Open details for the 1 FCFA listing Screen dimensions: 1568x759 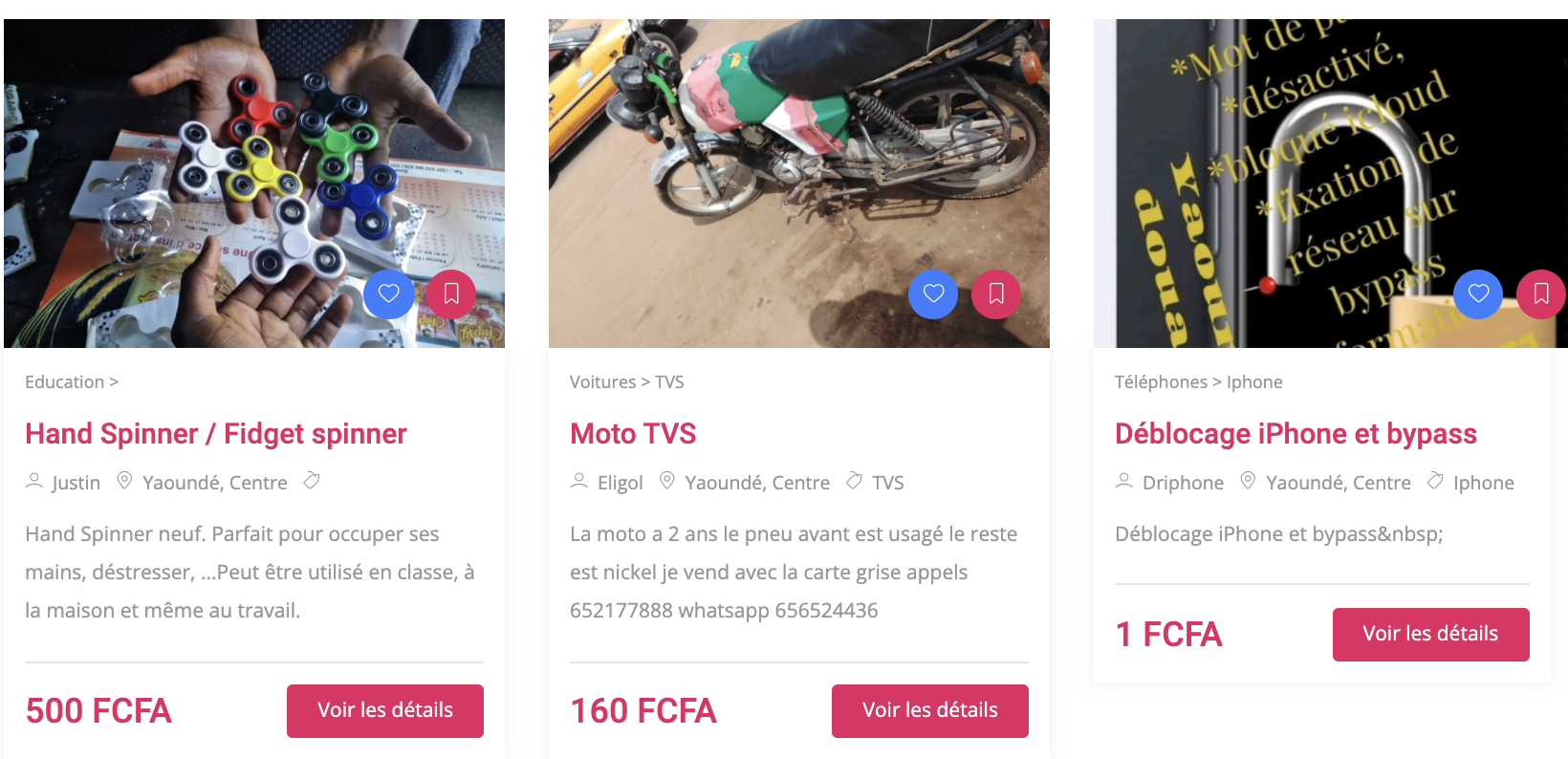[1431, 634]
